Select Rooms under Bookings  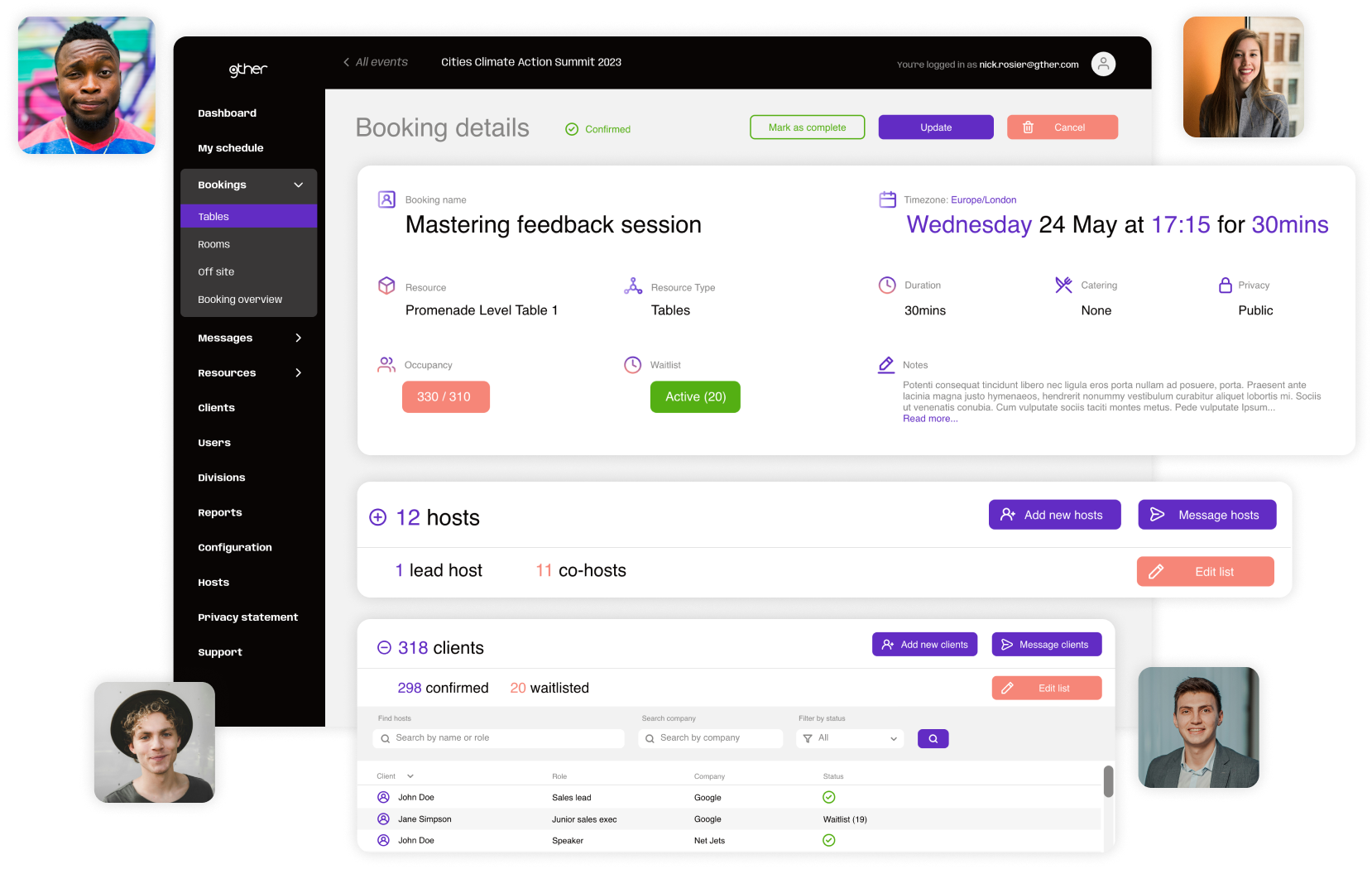213,243
